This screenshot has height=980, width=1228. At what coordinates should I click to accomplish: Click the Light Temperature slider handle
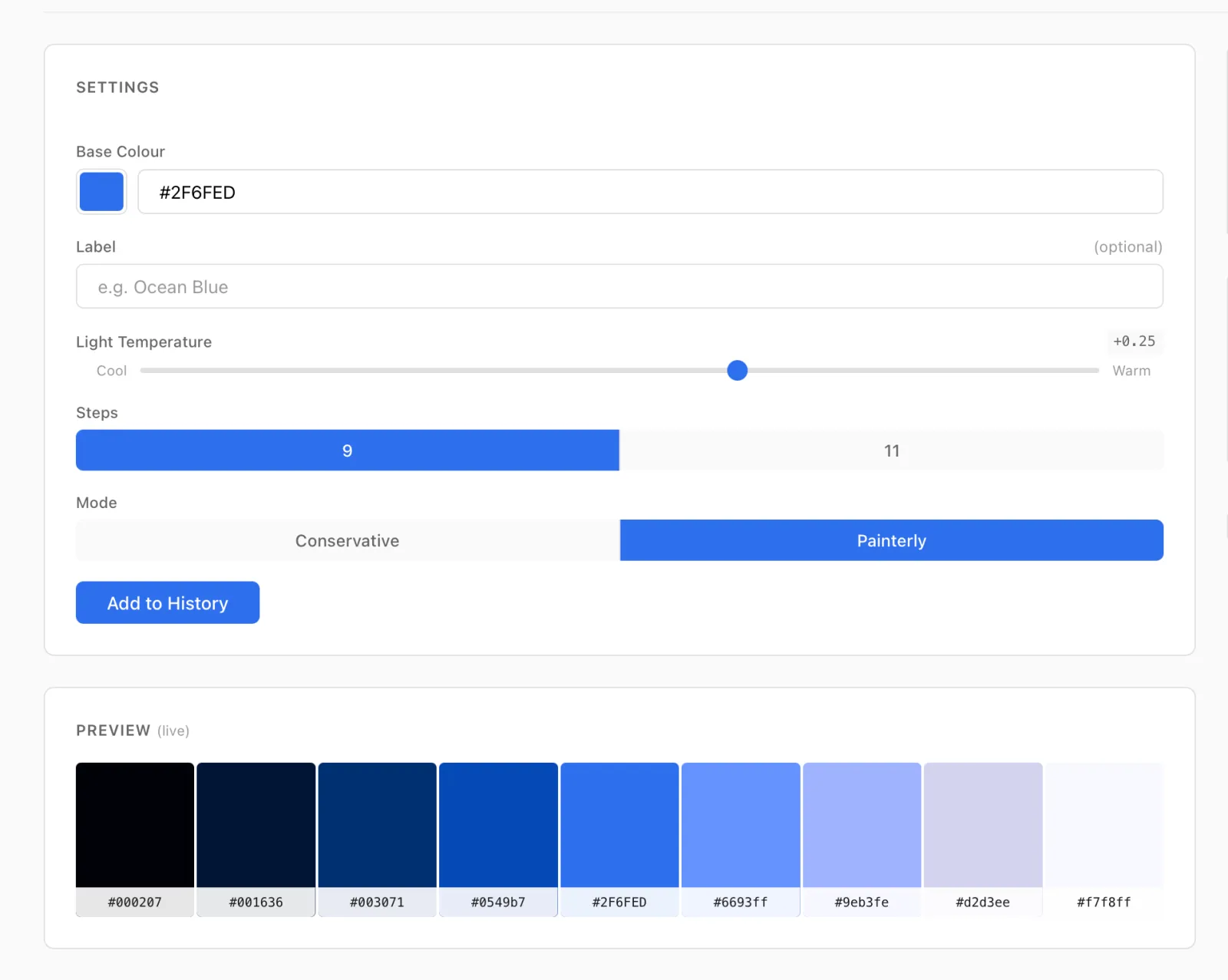(x=737, y=370)
